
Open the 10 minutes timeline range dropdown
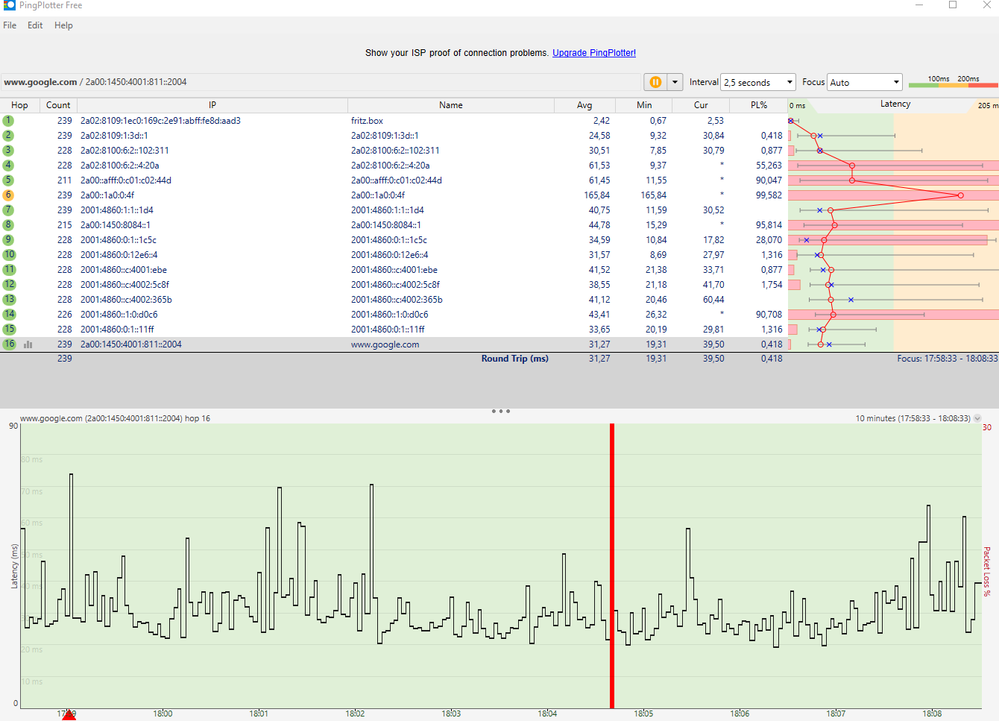[977, 418]
